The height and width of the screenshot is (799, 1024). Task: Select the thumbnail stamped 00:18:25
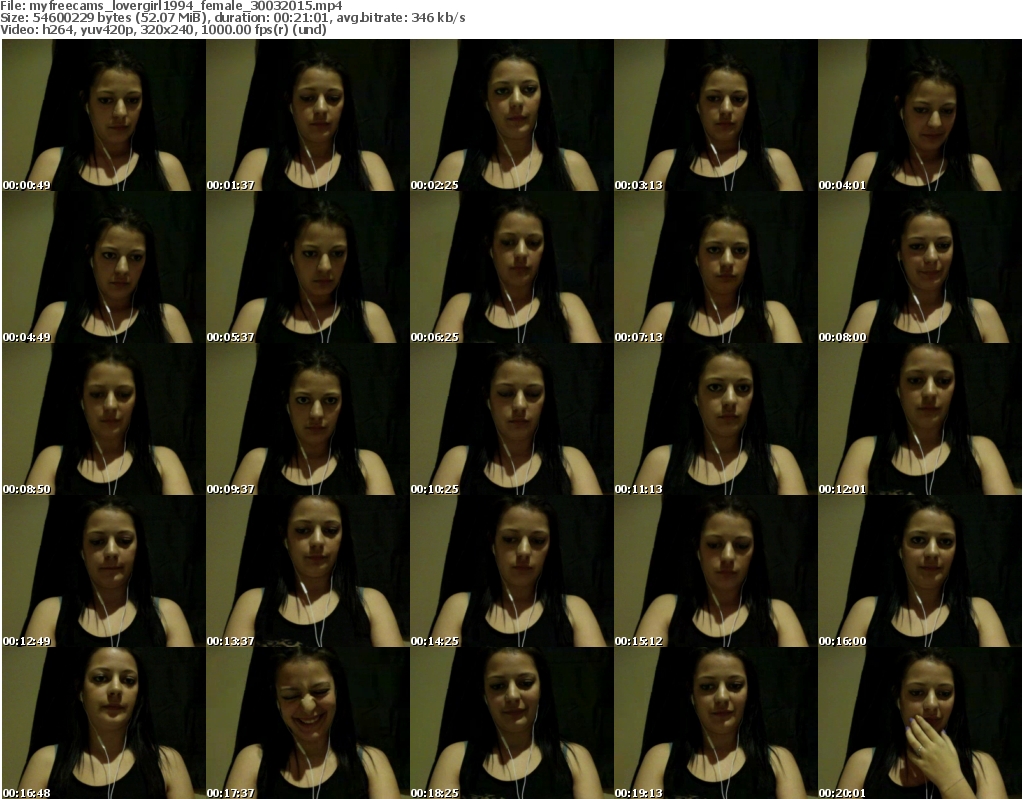pyautogui.click(x=511, y=723)
